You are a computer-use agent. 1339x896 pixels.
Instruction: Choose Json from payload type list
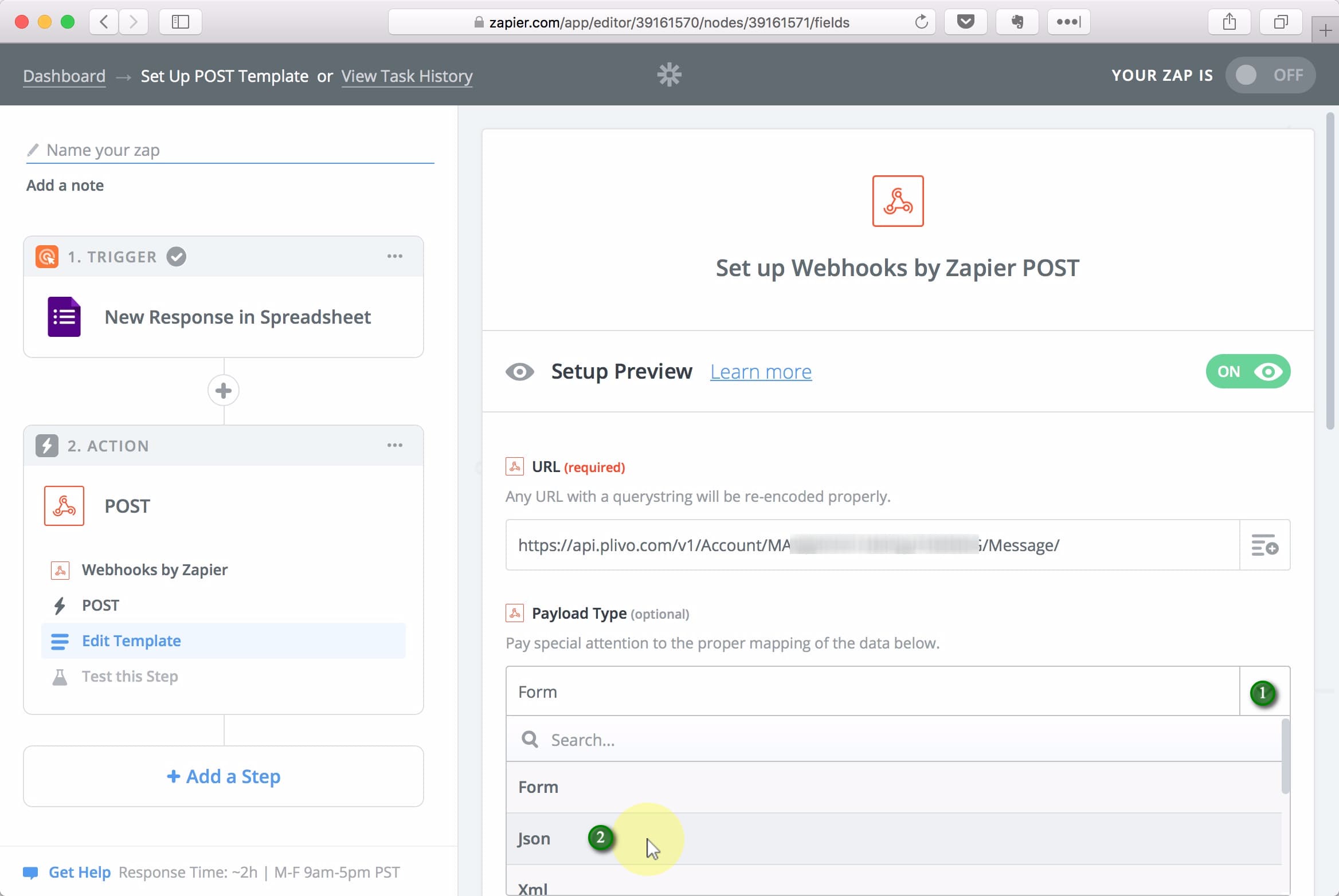(x=894, y=839)
